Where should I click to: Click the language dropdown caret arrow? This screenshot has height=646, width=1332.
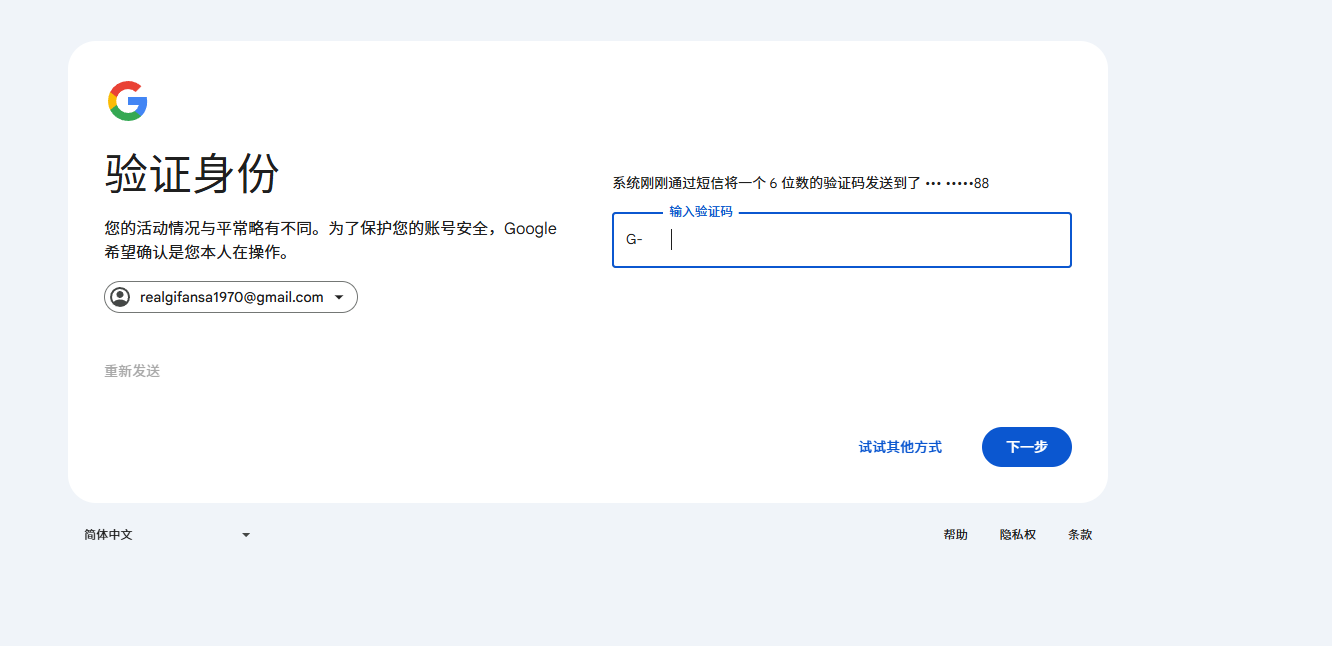246,535
